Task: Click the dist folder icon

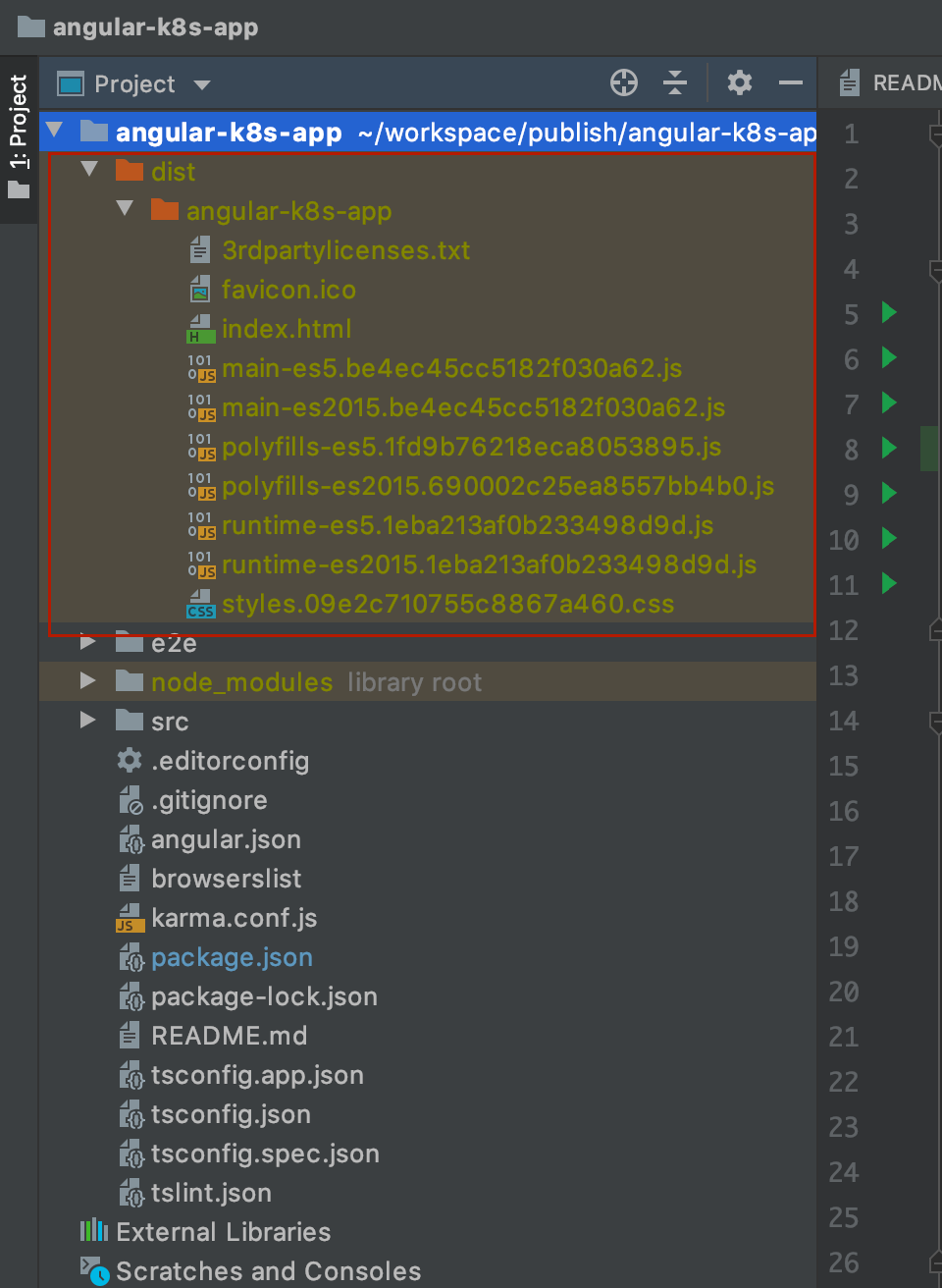Action: click(130, 170)
